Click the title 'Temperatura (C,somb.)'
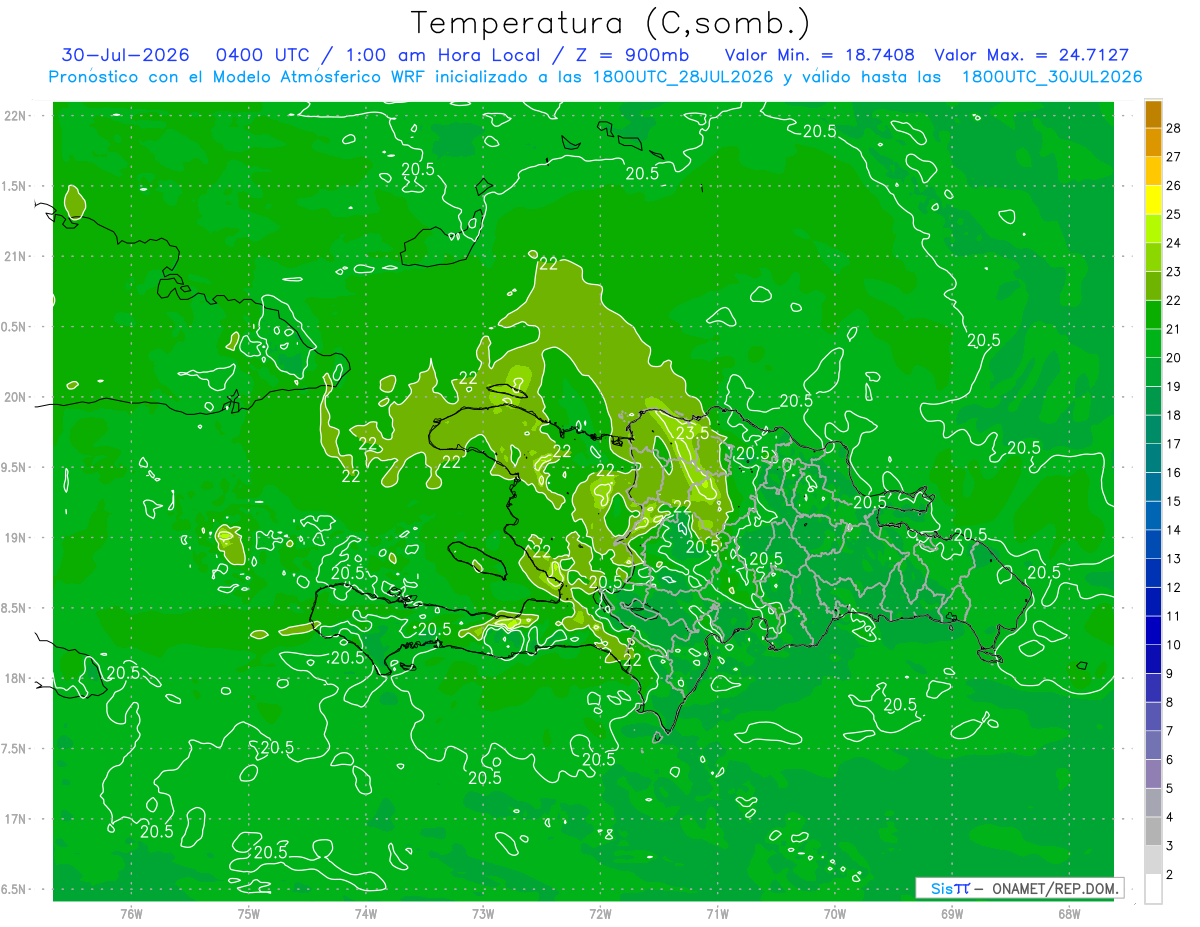 [x=611, y=23]
